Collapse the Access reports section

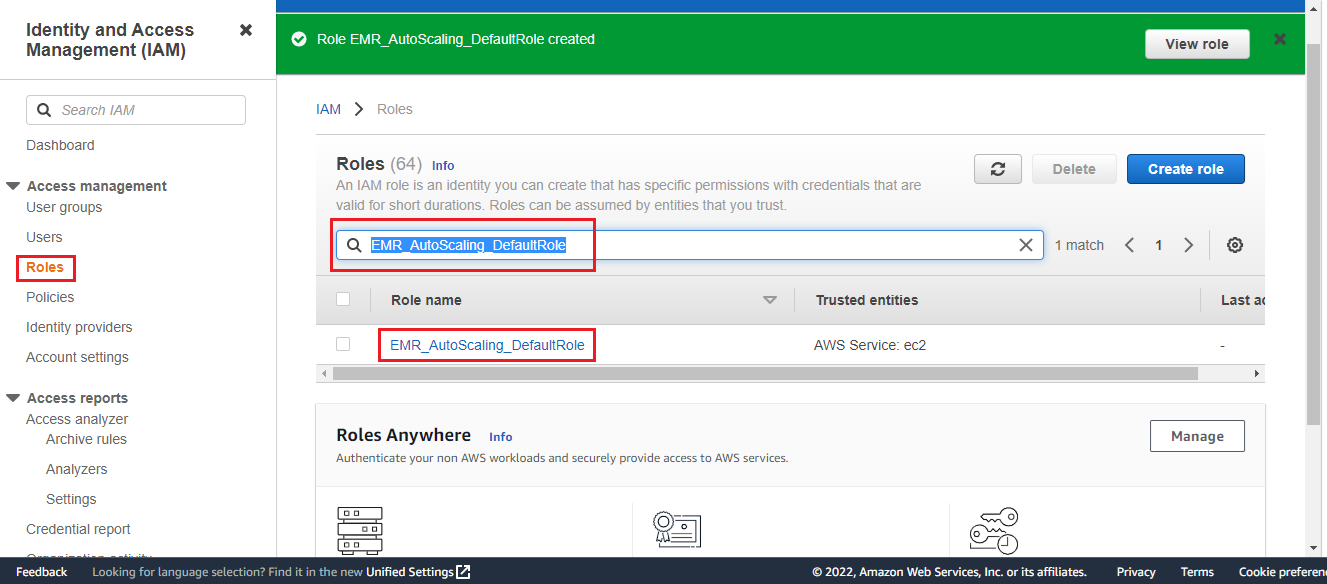[13, 398]
